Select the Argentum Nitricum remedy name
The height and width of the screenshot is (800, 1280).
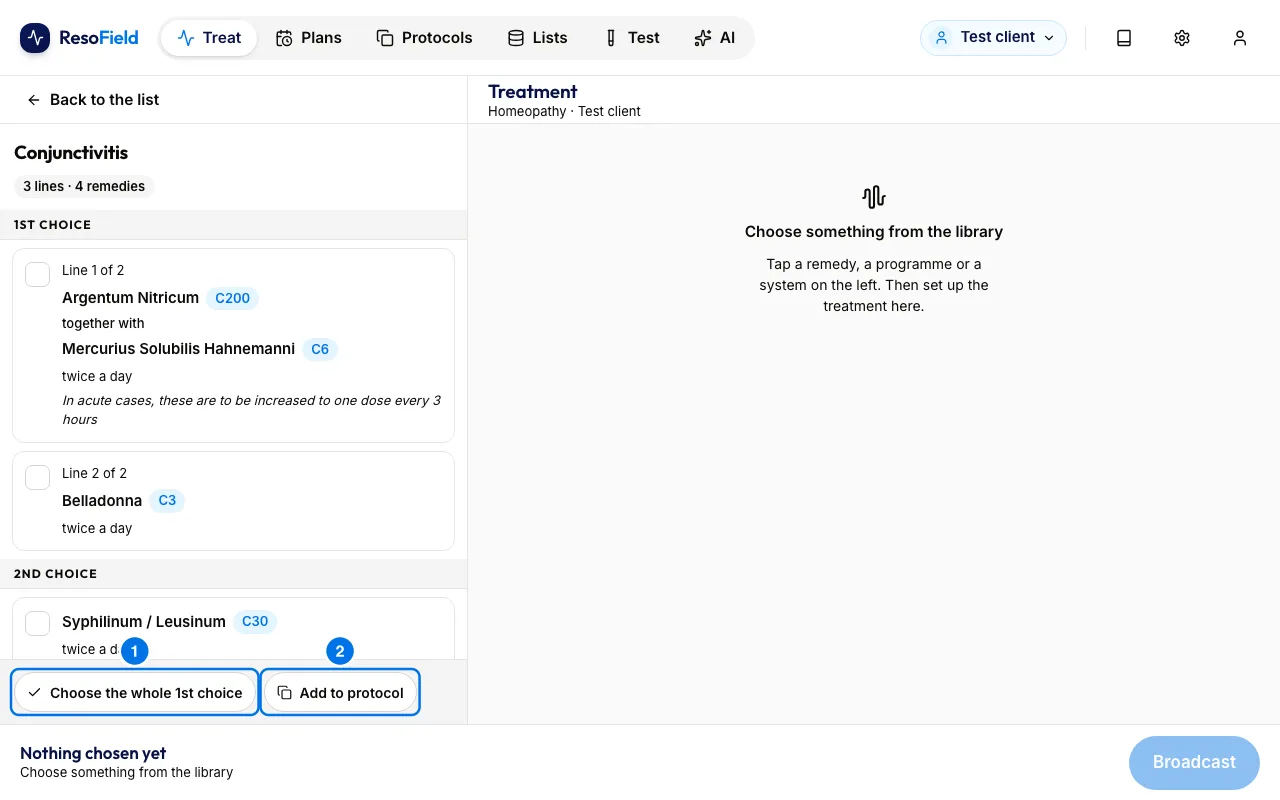click(130, 298)
